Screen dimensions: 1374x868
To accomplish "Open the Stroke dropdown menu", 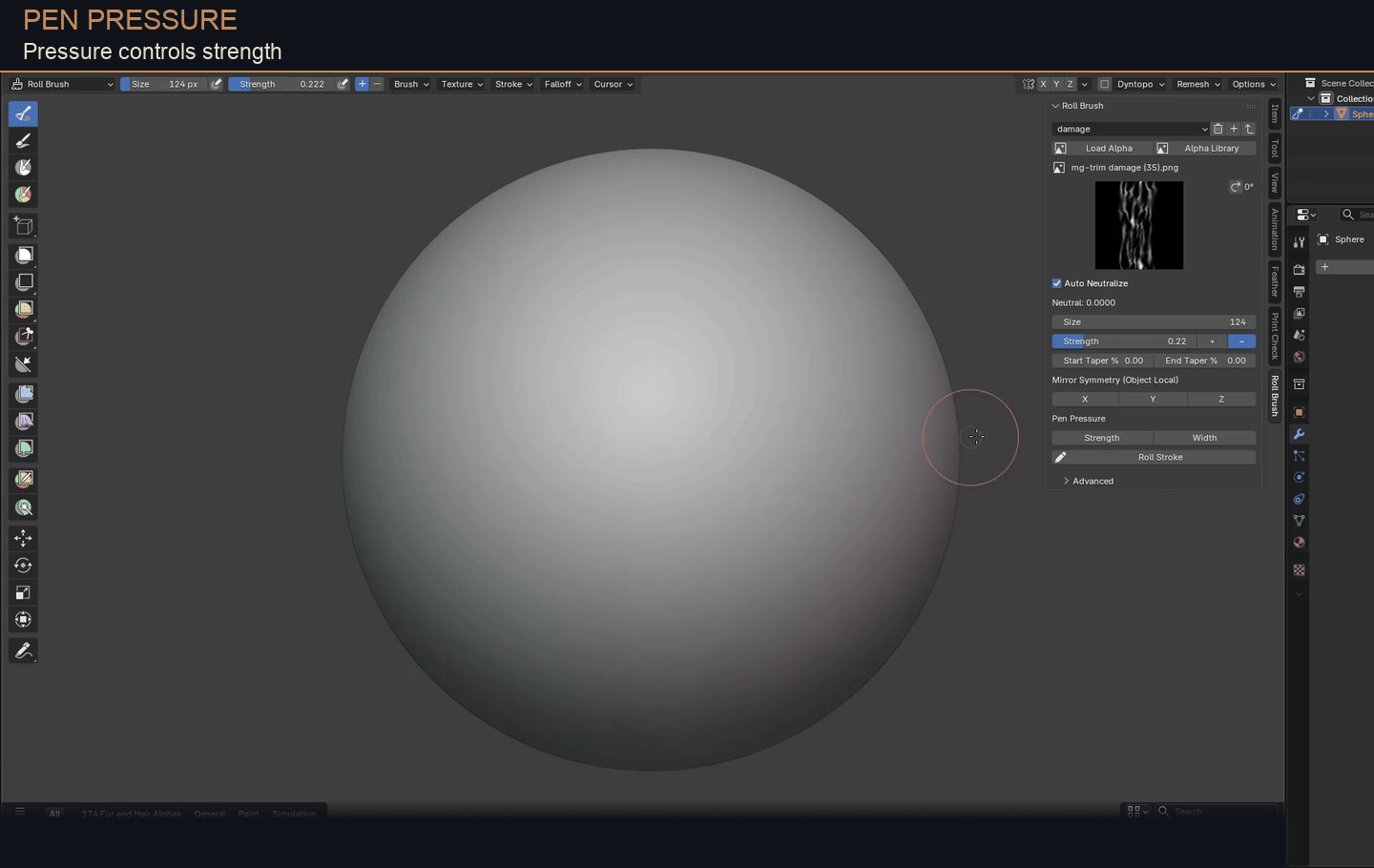I will coord(513,84).
